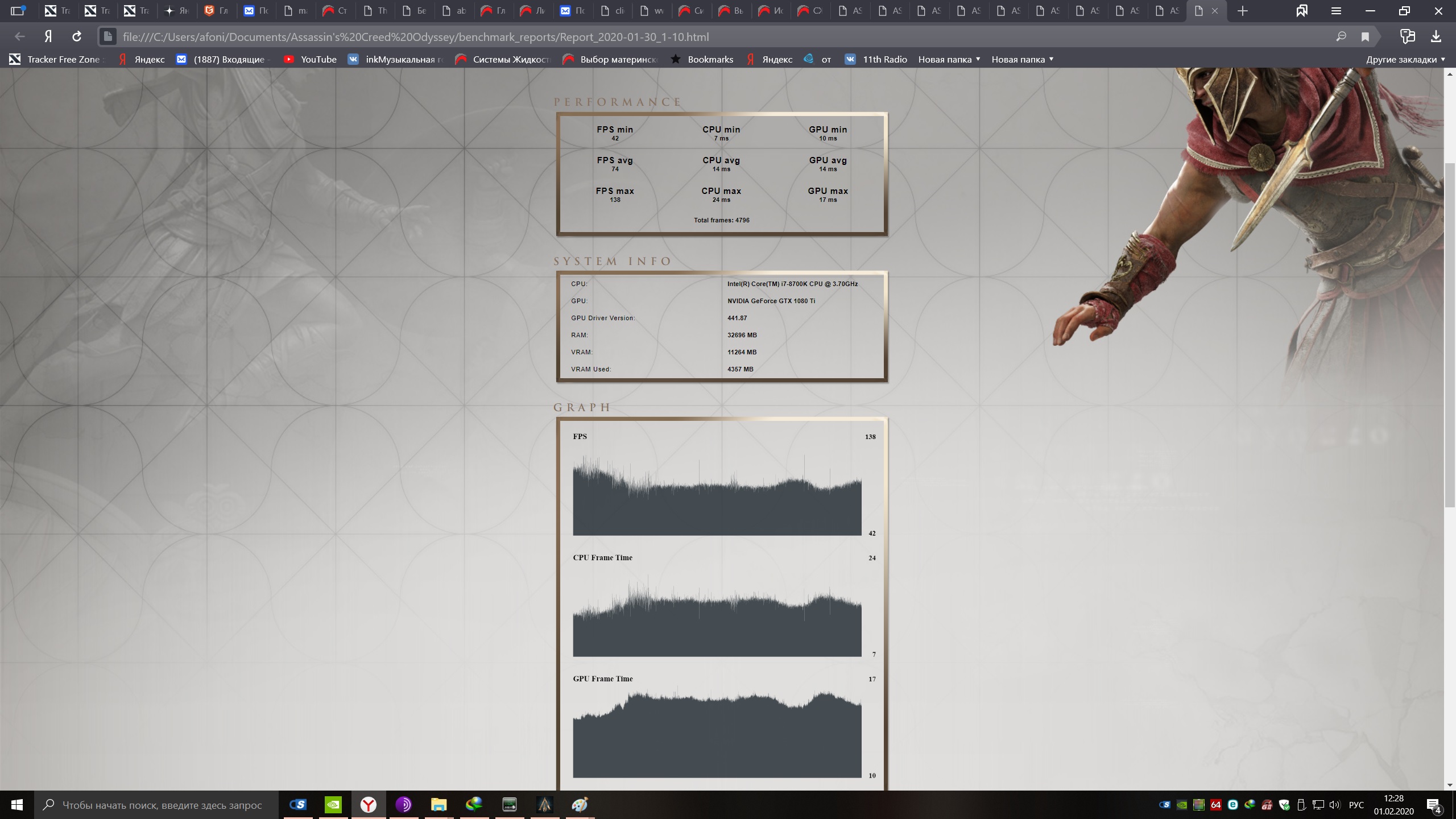Open the bookmarks collections icon in the title bar
The image size is (1456, 819).
(1302, 11)
